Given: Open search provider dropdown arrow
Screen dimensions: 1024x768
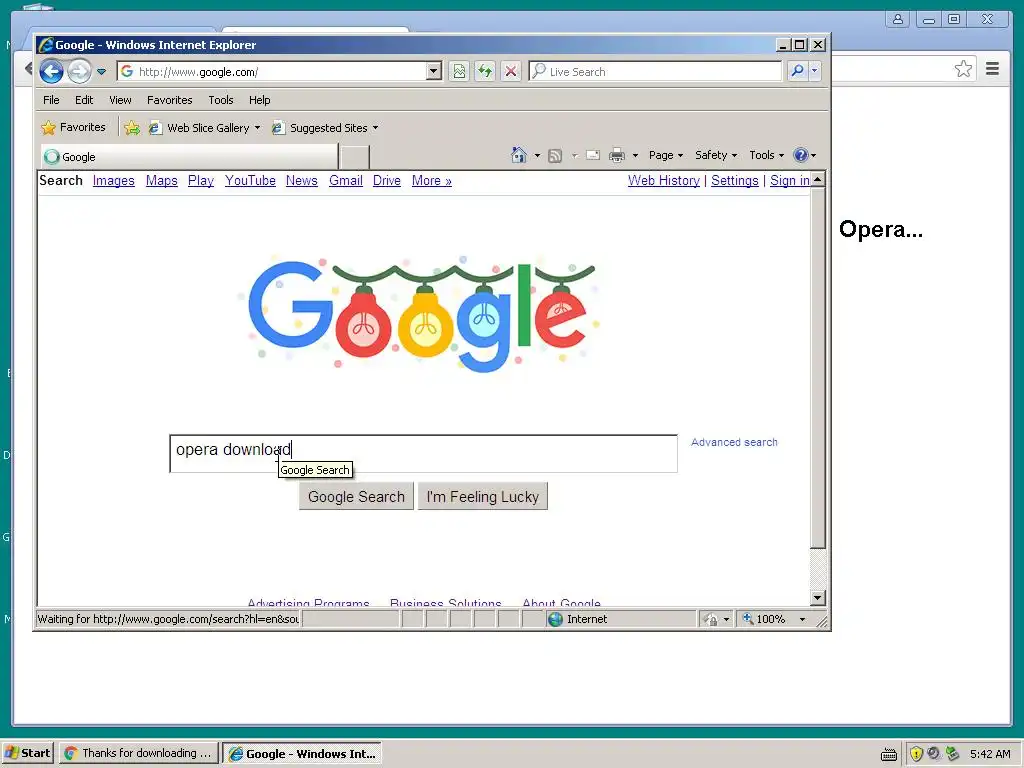Looking at the screenshot, I should [x=814, y=71].
